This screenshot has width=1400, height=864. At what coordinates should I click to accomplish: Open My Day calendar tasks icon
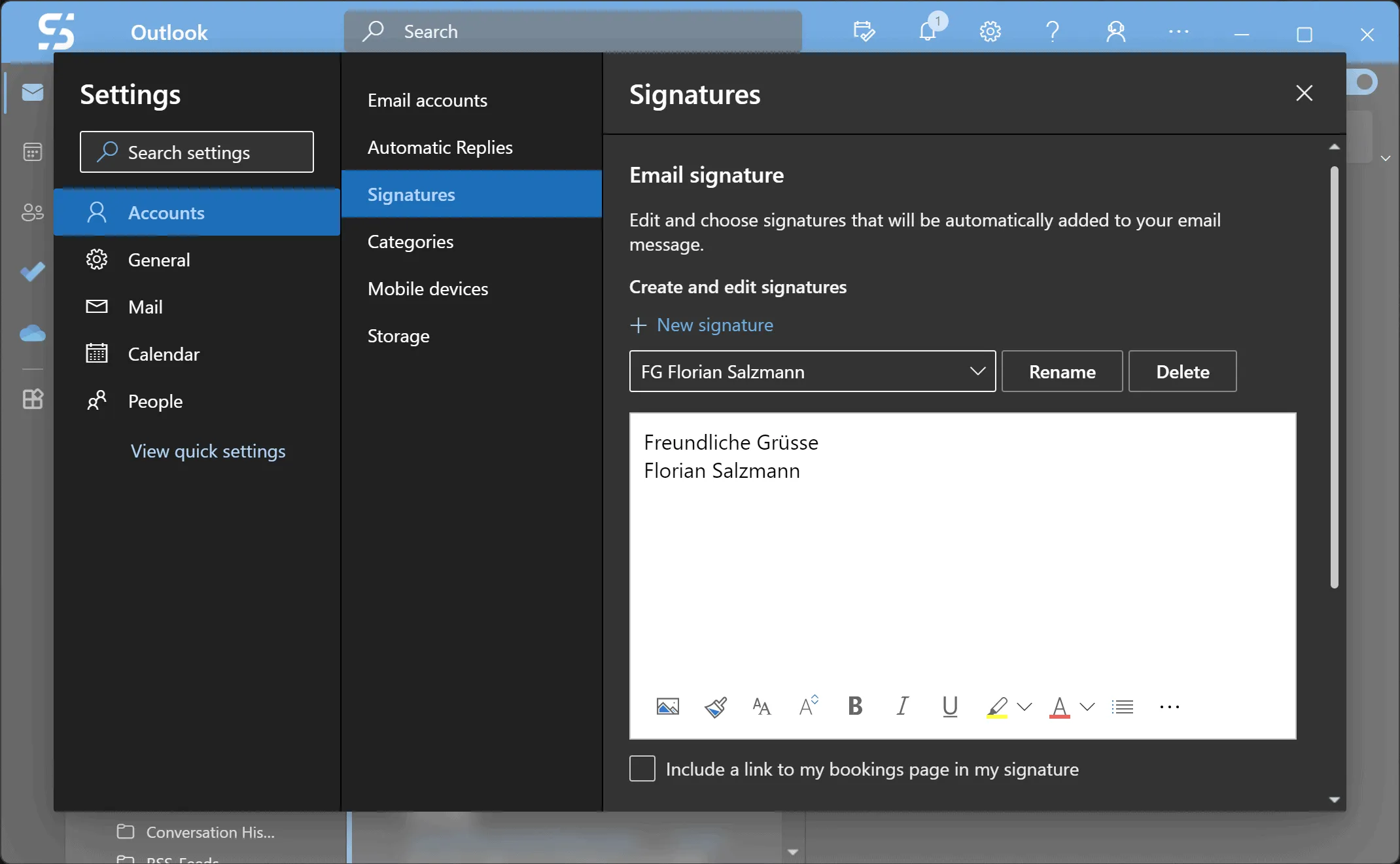(x=864, y=31)
